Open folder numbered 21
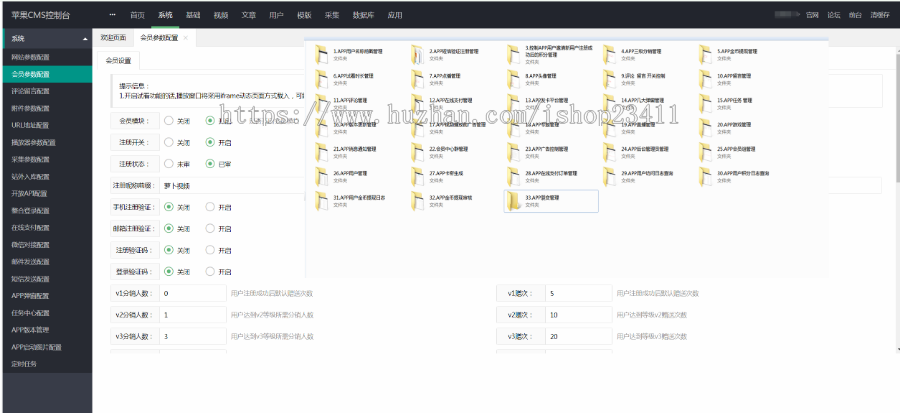Image resolution: width=900 pixels, height=413 pixels. pos(346,152)
